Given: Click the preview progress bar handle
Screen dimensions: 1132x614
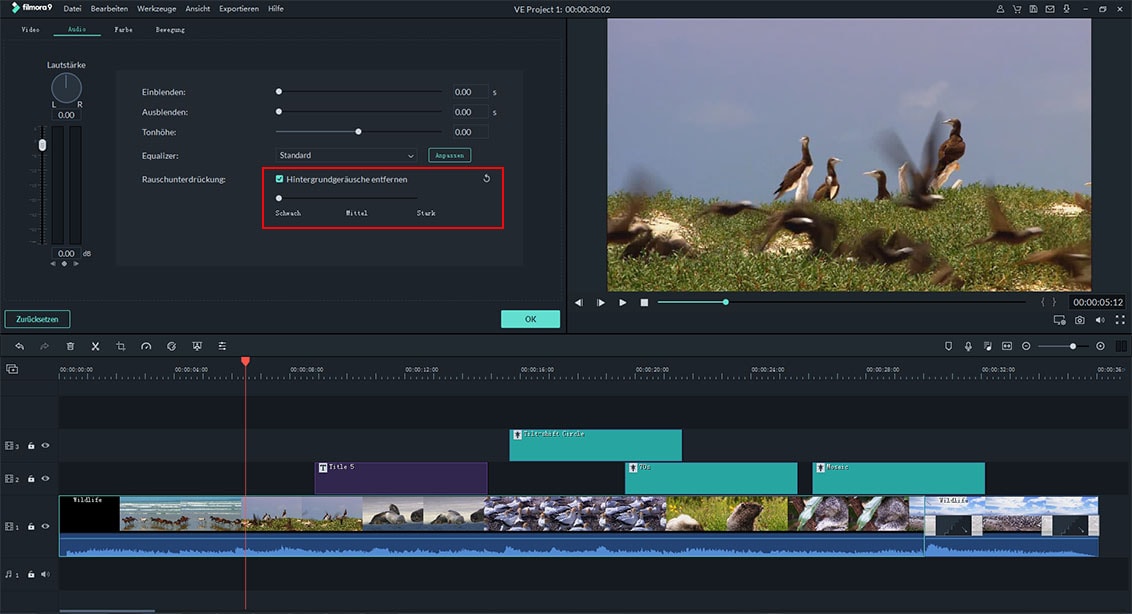Looking at the screenshot, I should [726, 302].
